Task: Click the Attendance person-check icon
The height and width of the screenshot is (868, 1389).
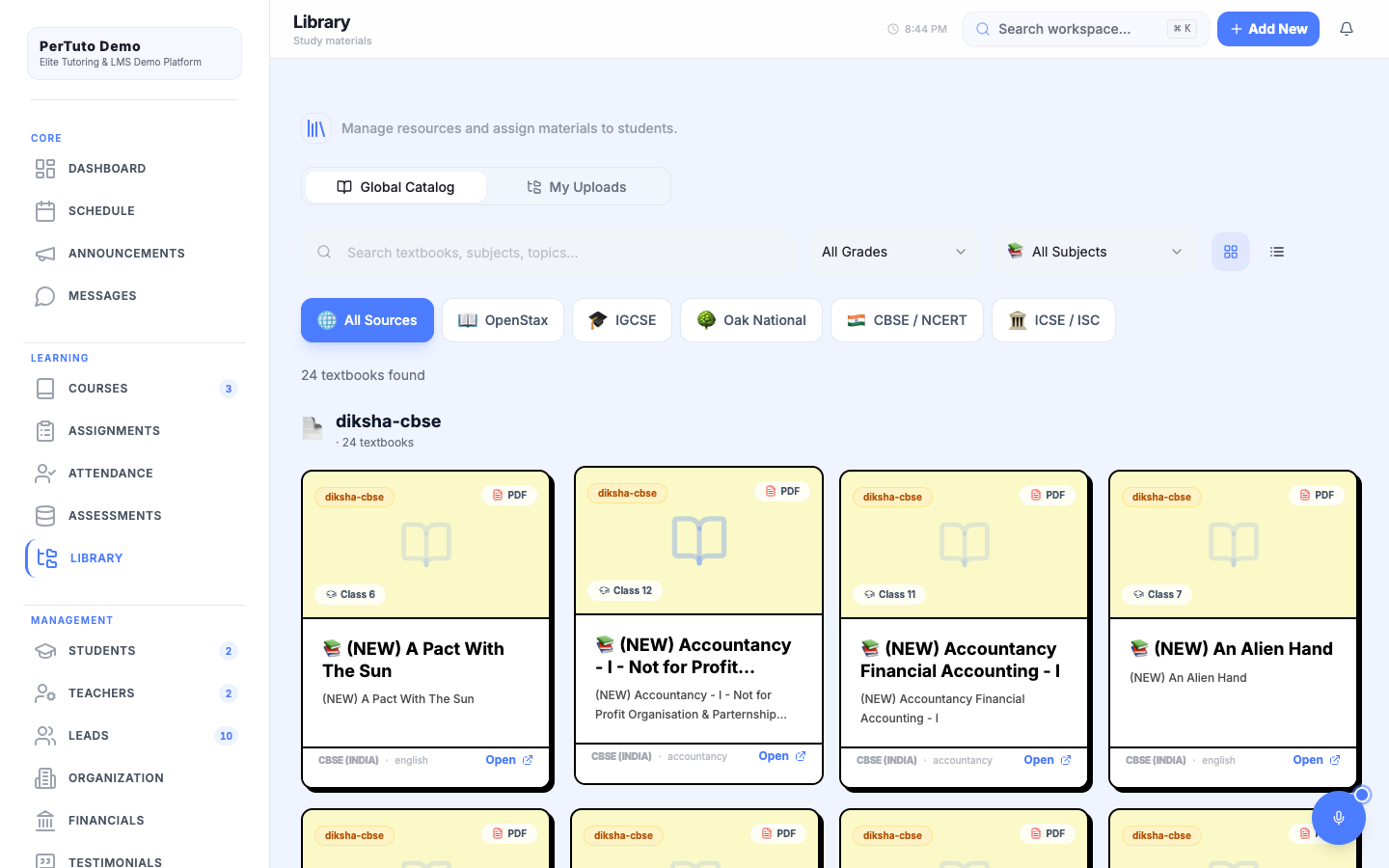Action: 45,474
